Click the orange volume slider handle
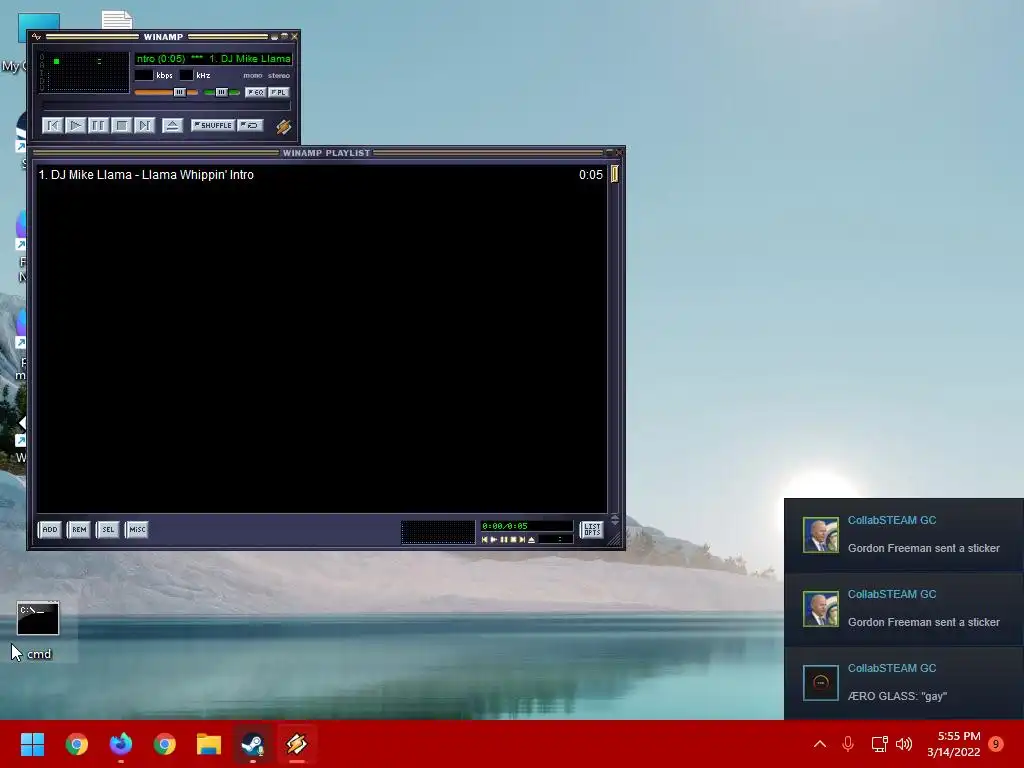 point(179,92)
